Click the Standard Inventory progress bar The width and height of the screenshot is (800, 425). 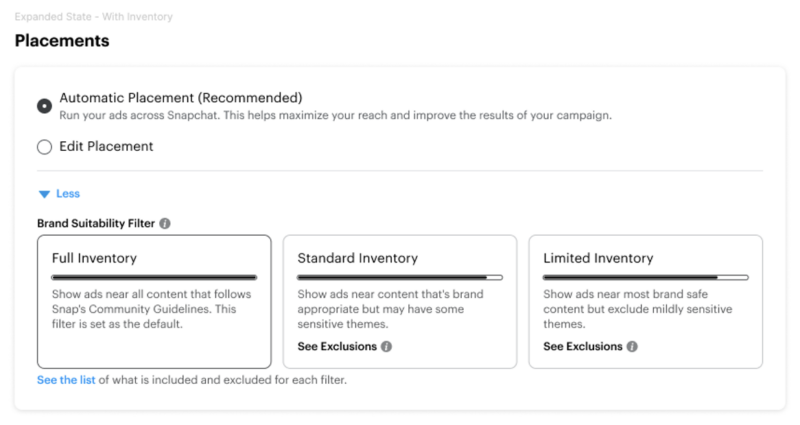(400, 278)
